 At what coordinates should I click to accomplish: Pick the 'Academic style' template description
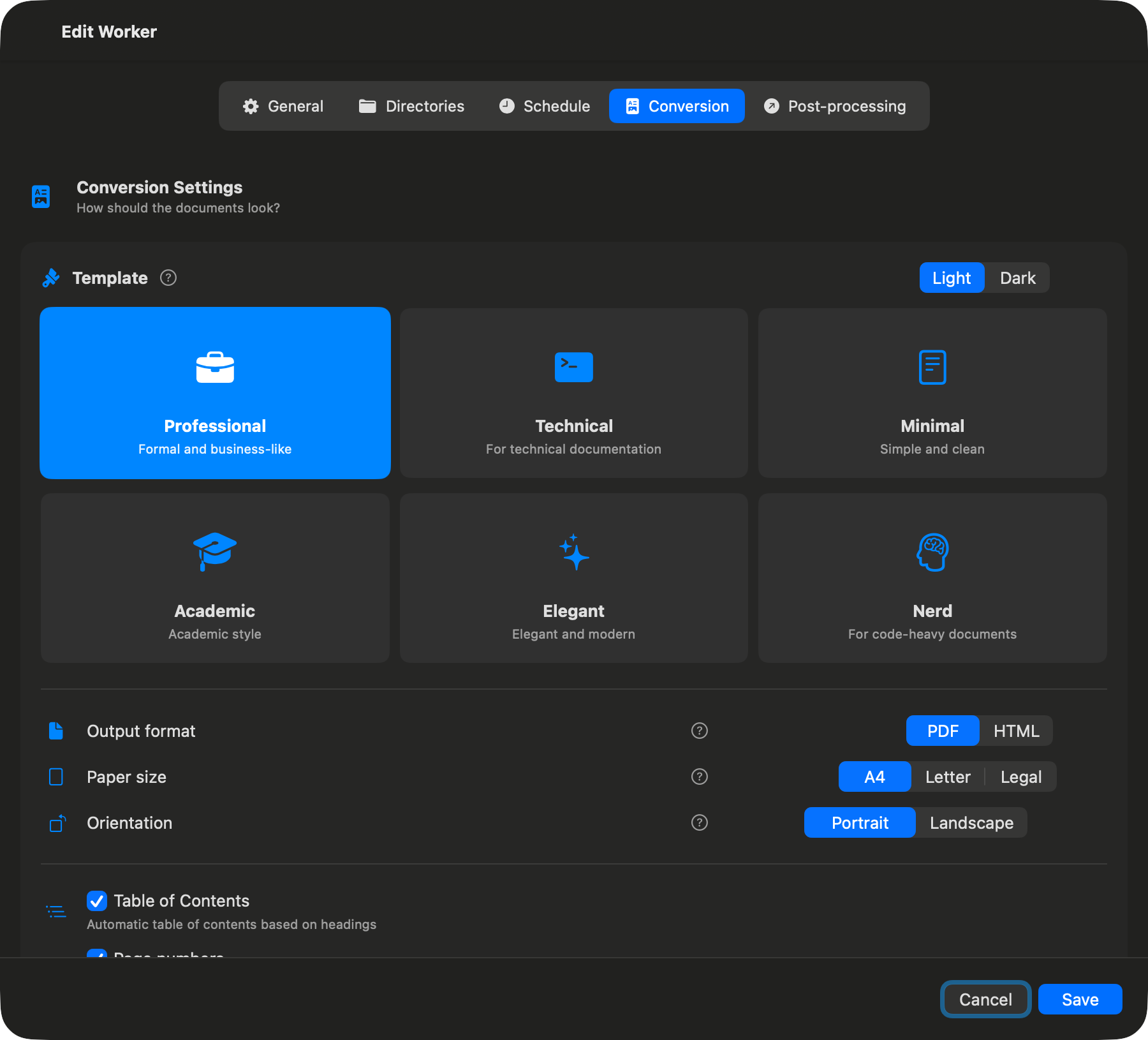(x=215, y=634)
